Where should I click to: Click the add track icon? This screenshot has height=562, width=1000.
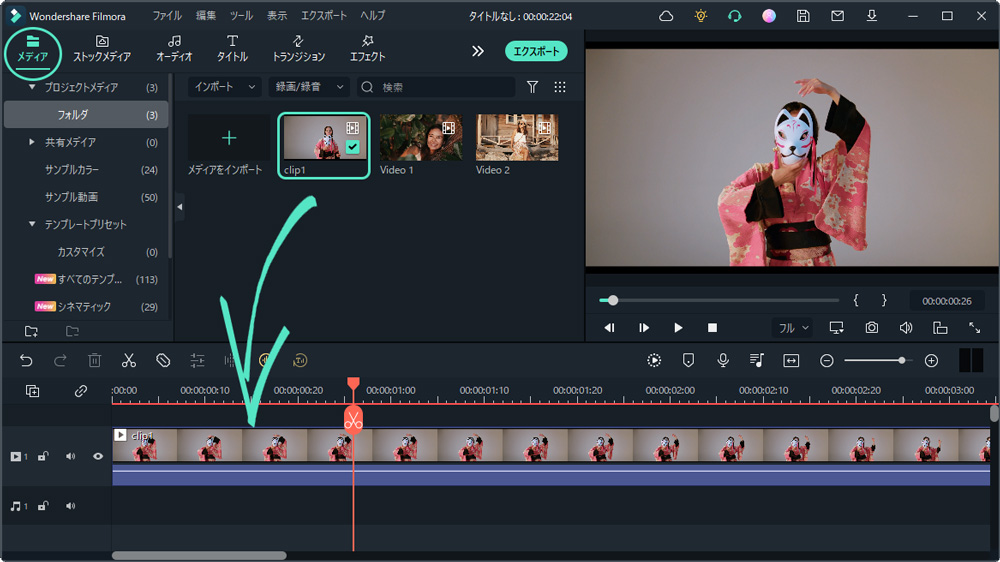33,390
